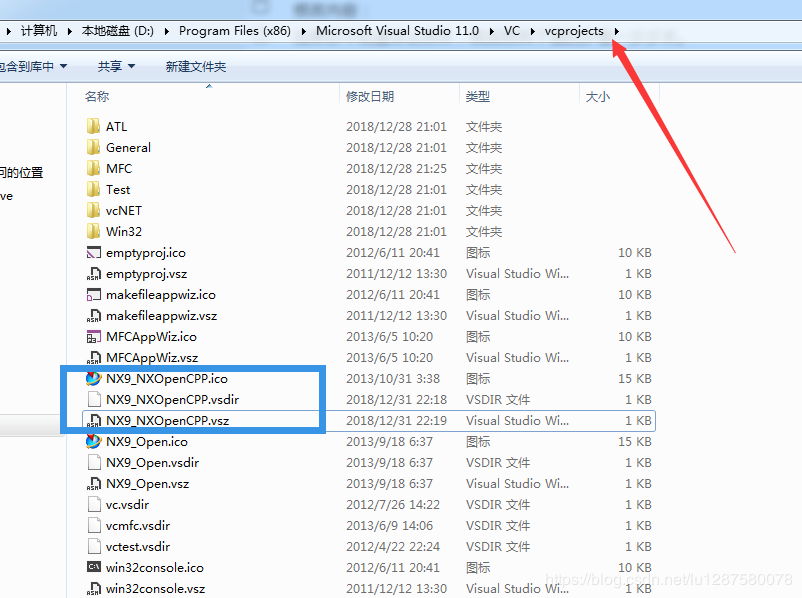Select the file name win32console.ico
The width and height of the screenshot is (802, 598).
coord(154,567)
